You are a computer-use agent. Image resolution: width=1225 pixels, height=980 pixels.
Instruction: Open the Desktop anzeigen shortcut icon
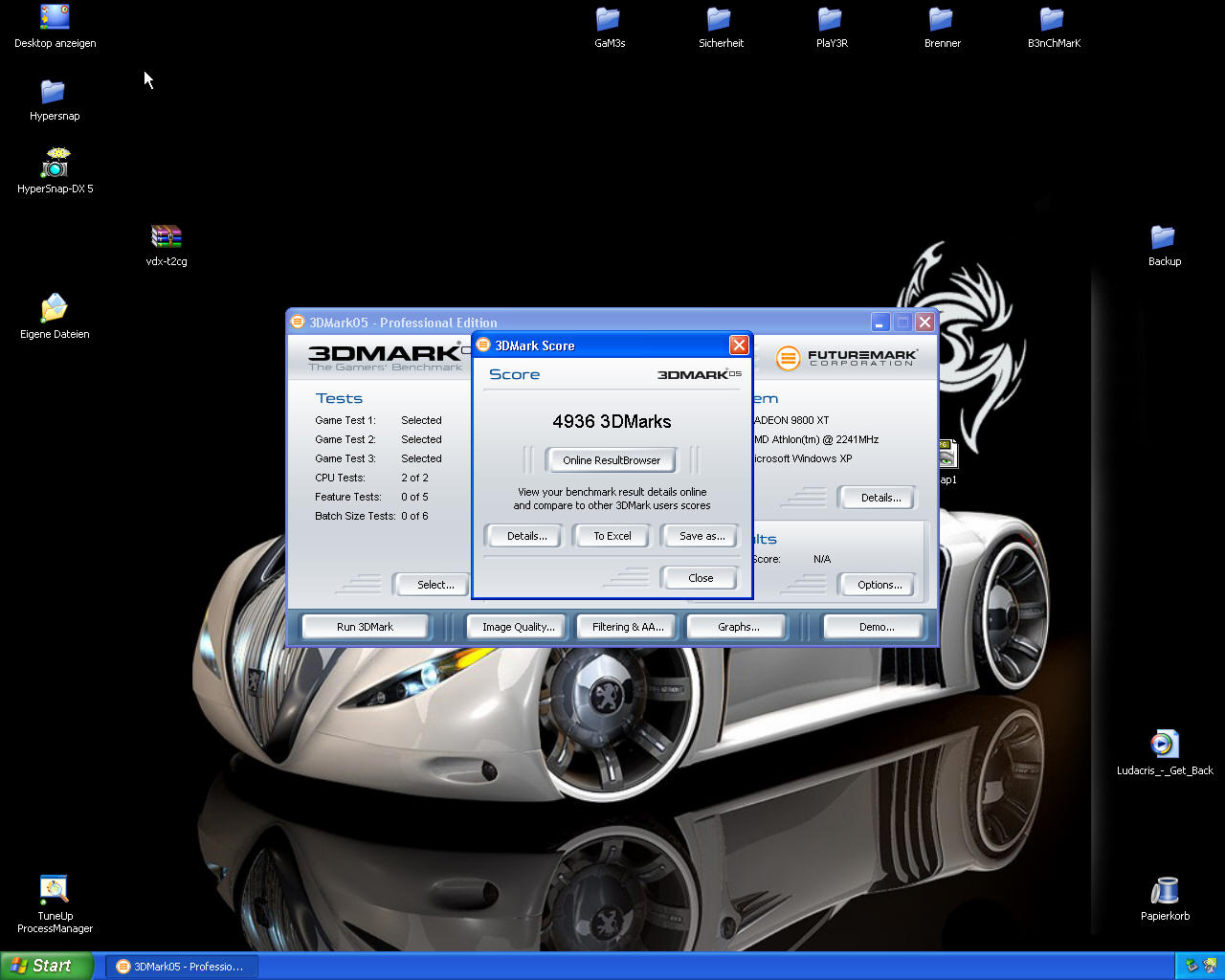click(x=55, y=17)
